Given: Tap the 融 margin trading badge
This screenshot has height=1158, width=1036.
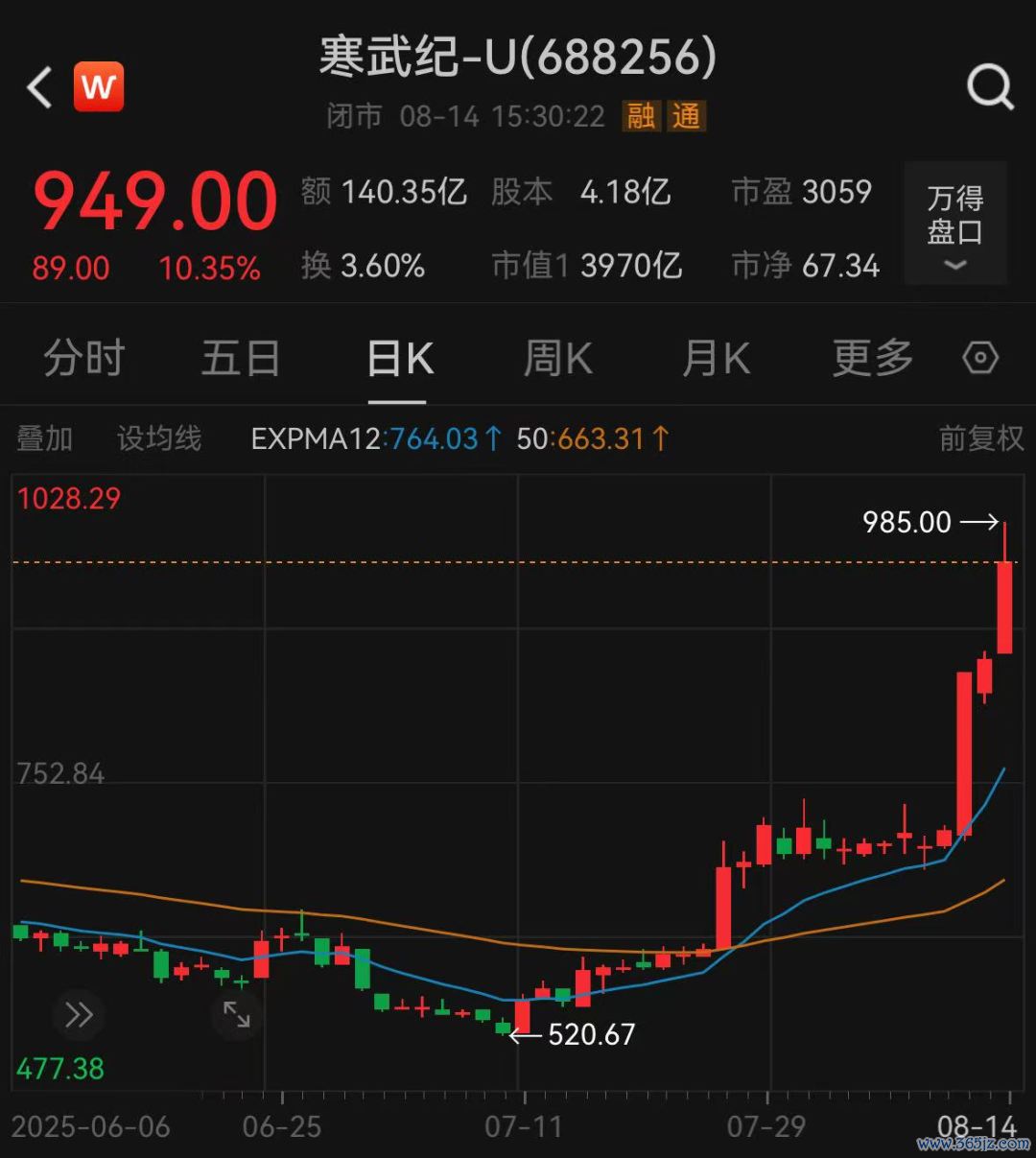Looking at the screenshot, I should [x=641, y=116].
